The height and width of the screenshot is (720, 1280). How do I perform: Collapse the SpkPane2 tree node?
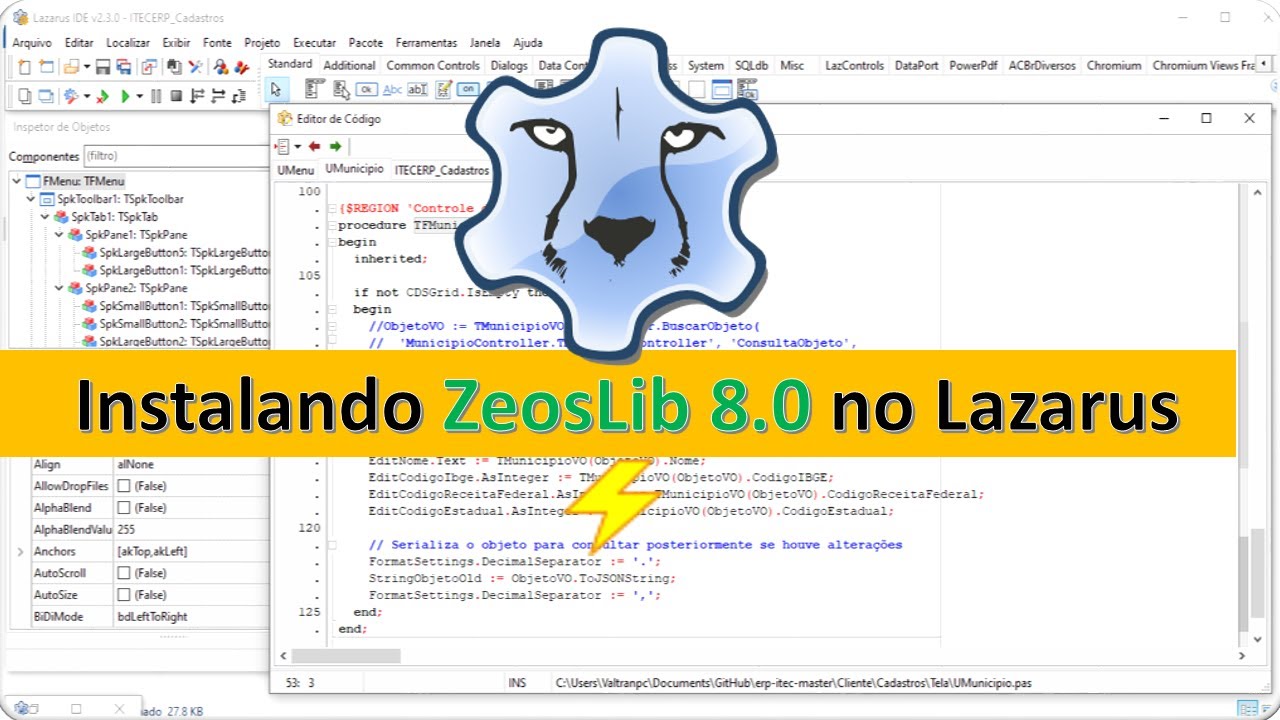(59, 288)
